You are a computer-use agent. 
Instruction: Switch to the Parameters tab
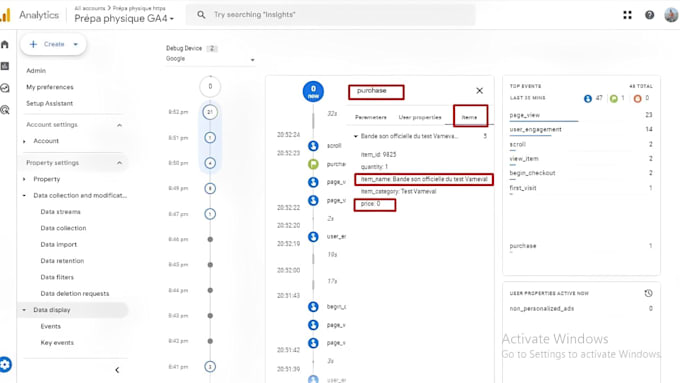pos(370,118)
